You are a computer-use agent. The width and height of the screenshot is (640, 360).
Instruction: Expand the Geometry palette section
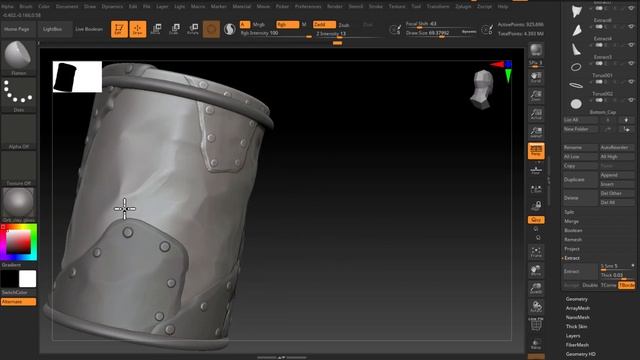576,299
